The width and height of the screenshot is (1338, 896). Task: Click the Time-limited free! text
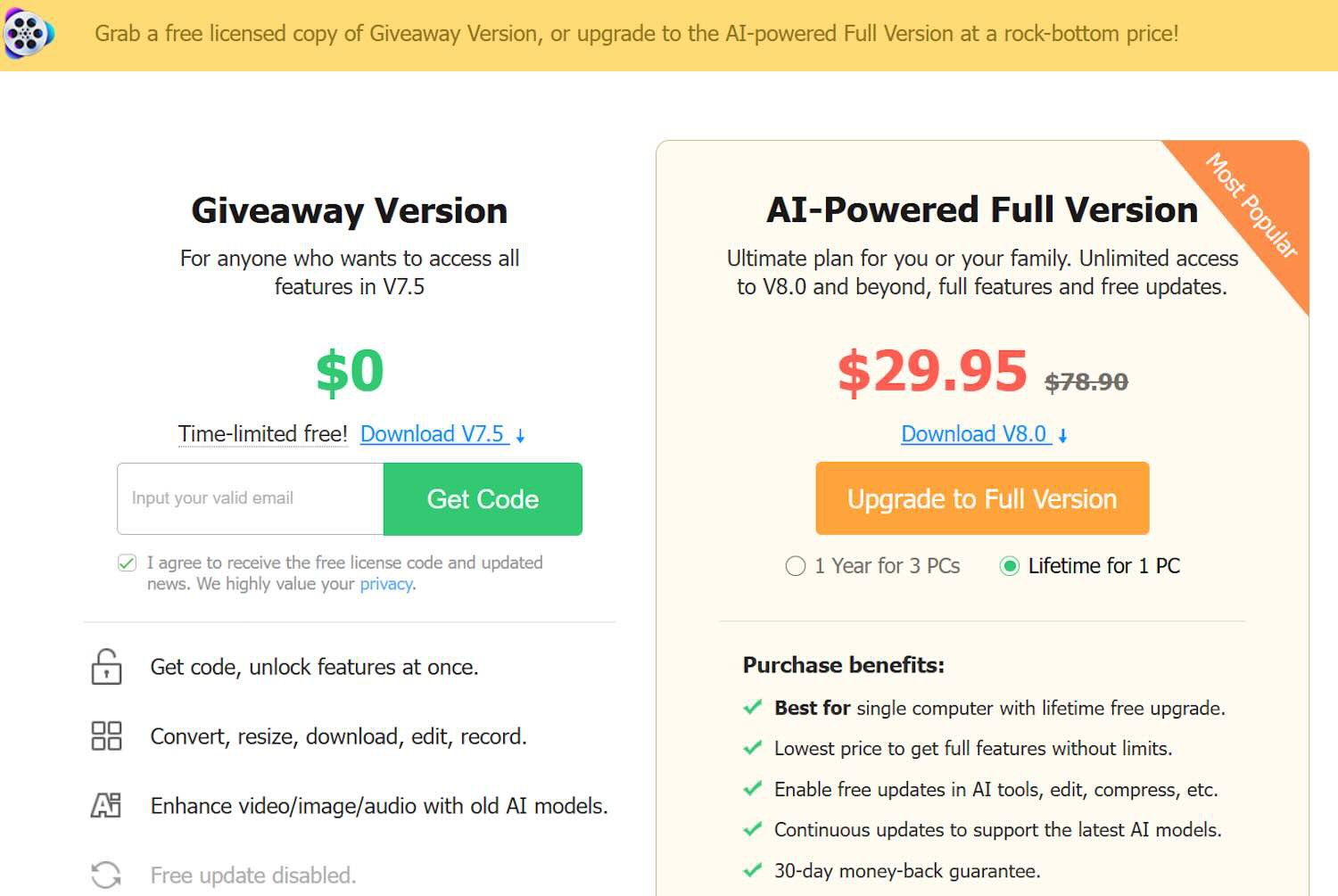(x=263, y=434)
